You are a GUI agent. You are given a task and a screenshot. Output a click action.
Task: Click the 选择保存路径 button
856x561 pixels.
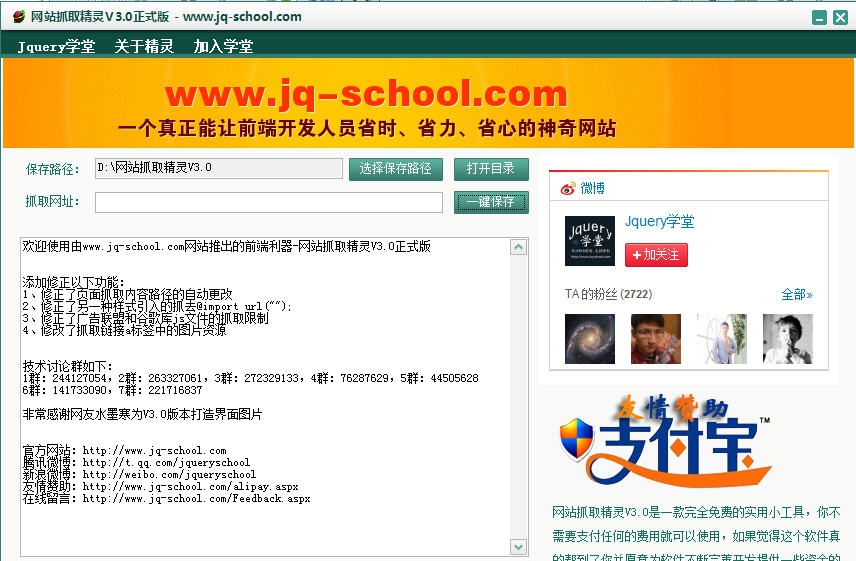click(x=395, y=169)
